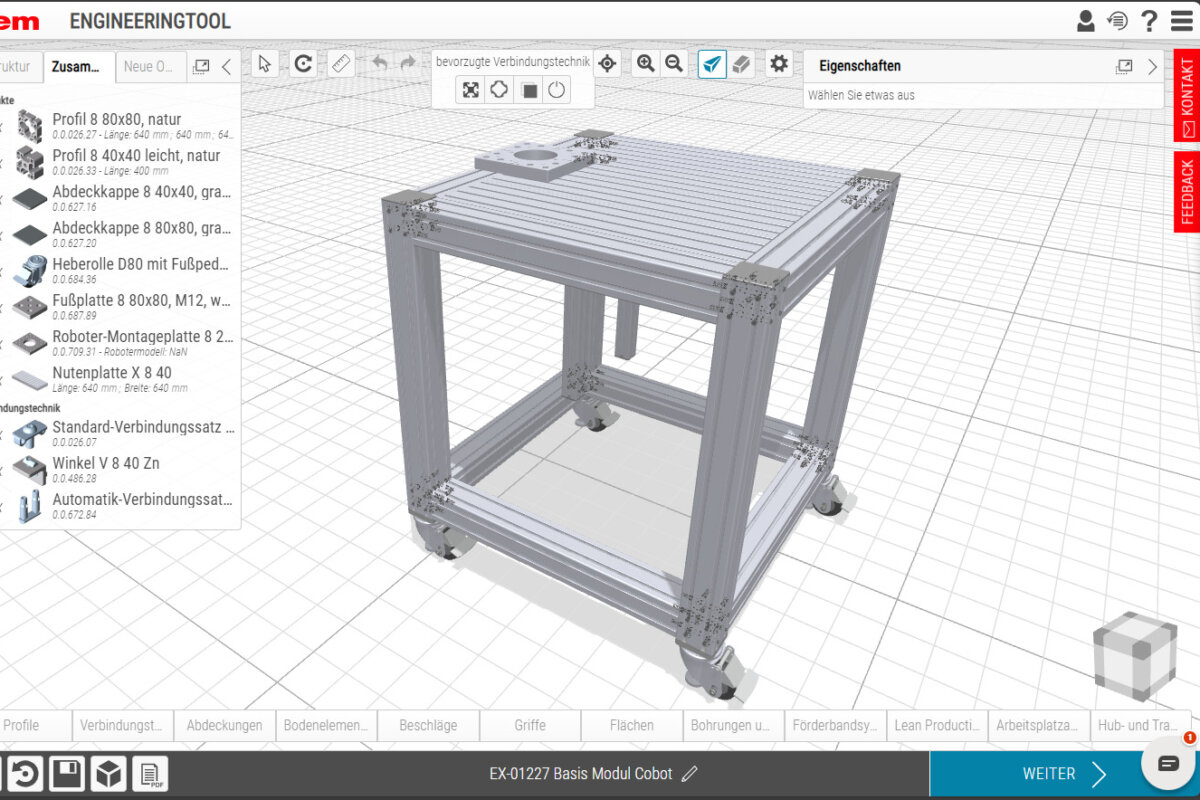Expand the Eigenschaften panel chevron arrow

tap(1152, 67)
